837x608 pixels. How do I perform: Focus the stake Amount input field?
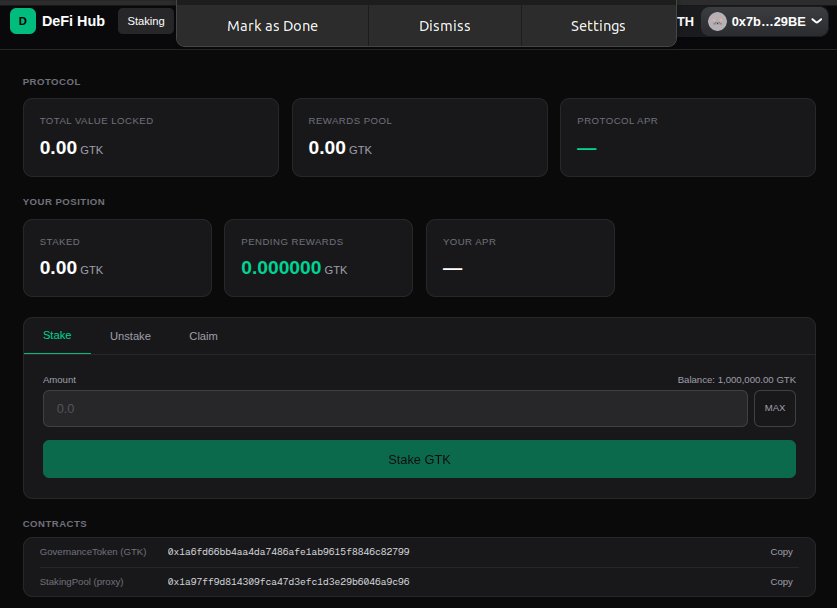pyautogui.click(x=395, y=408)
